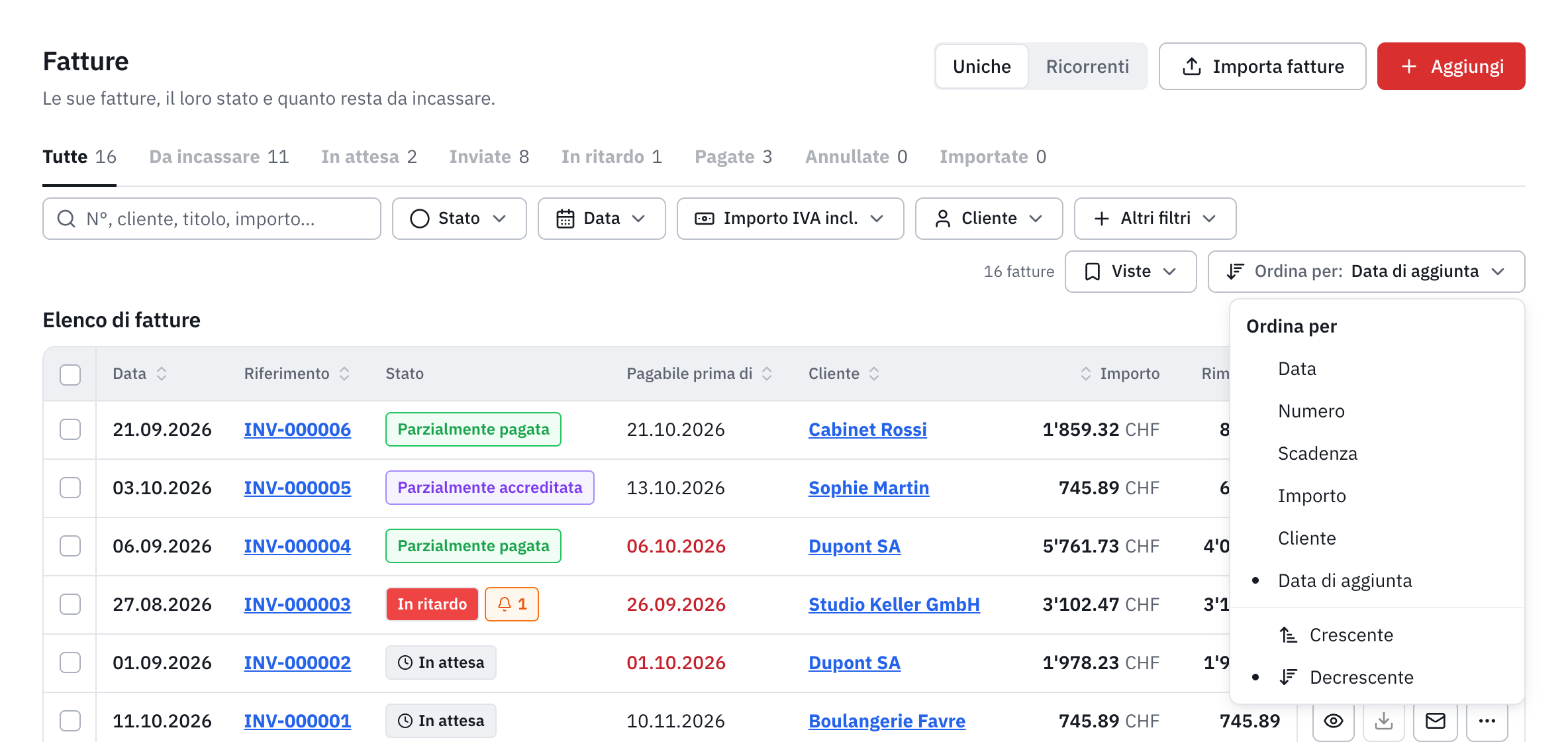The width and height of the screenshot is (1568, 742).
Task: Switch to the In ritardo tab
Action: tap(611, 157)
